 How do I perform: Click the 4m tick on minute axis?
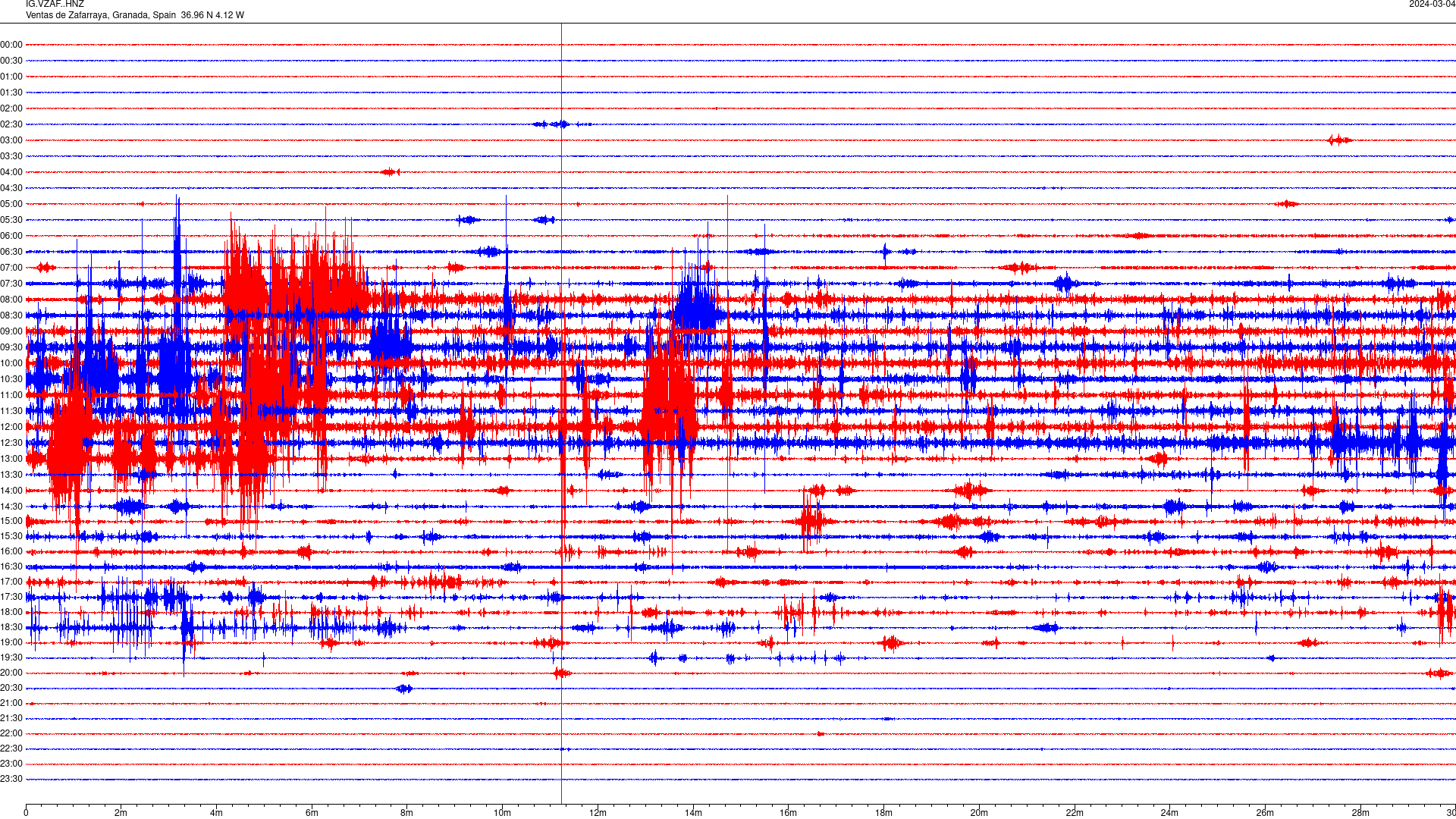click(216, 813)
